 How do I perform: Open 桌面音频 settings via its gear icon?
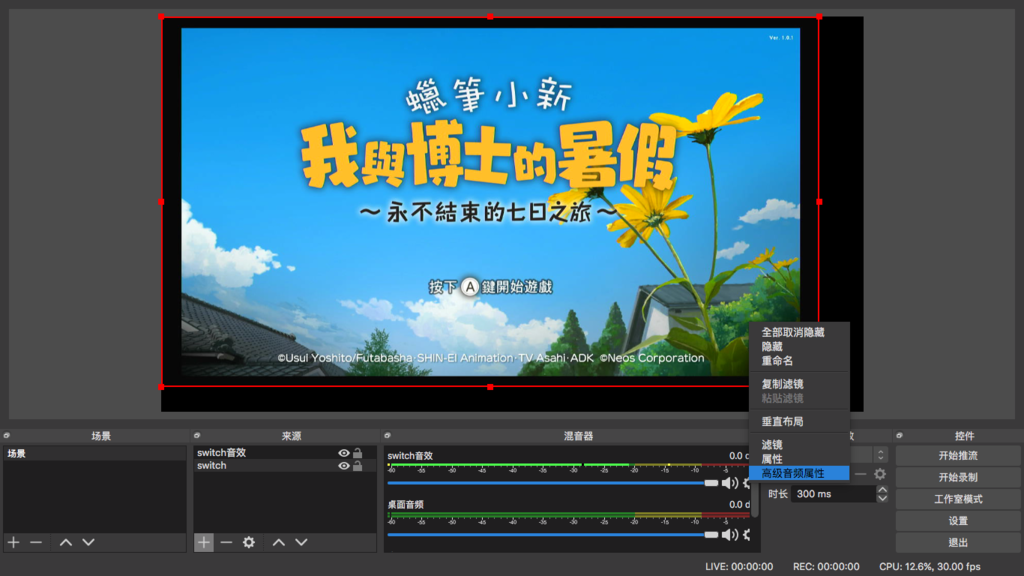point(746,534)
